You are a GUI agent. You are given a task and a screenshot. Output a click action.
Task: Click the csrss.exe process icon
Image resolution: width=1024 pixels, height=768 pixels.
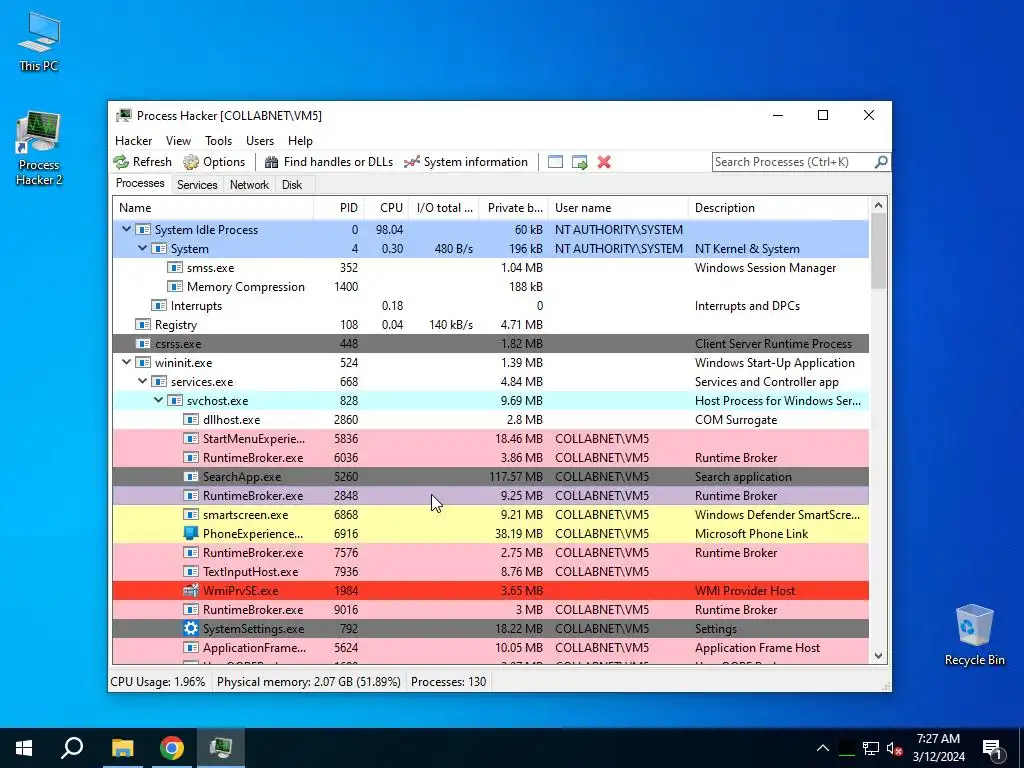[x=142, y=344]
